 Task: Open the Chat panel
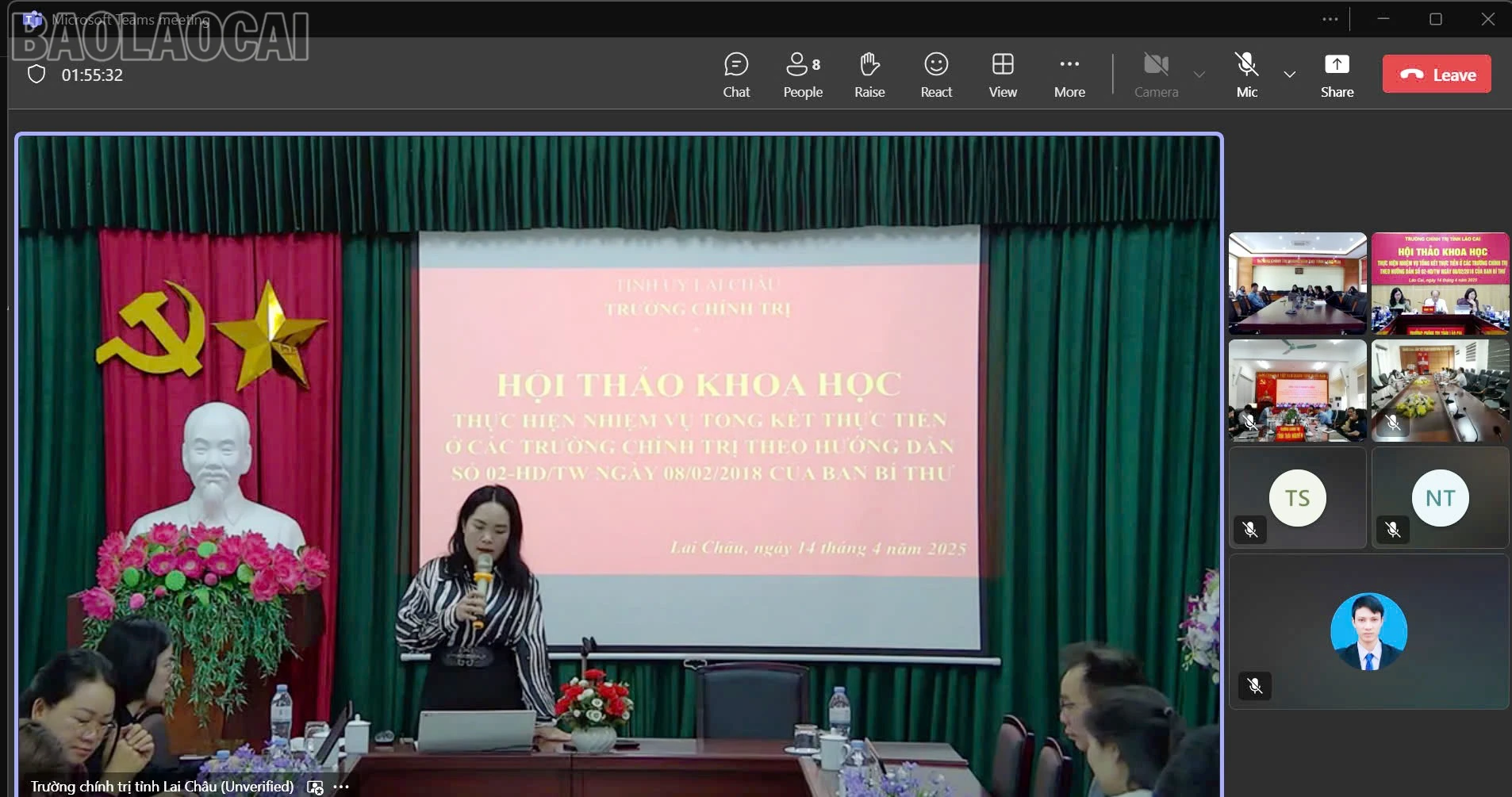tap(736, 74)
